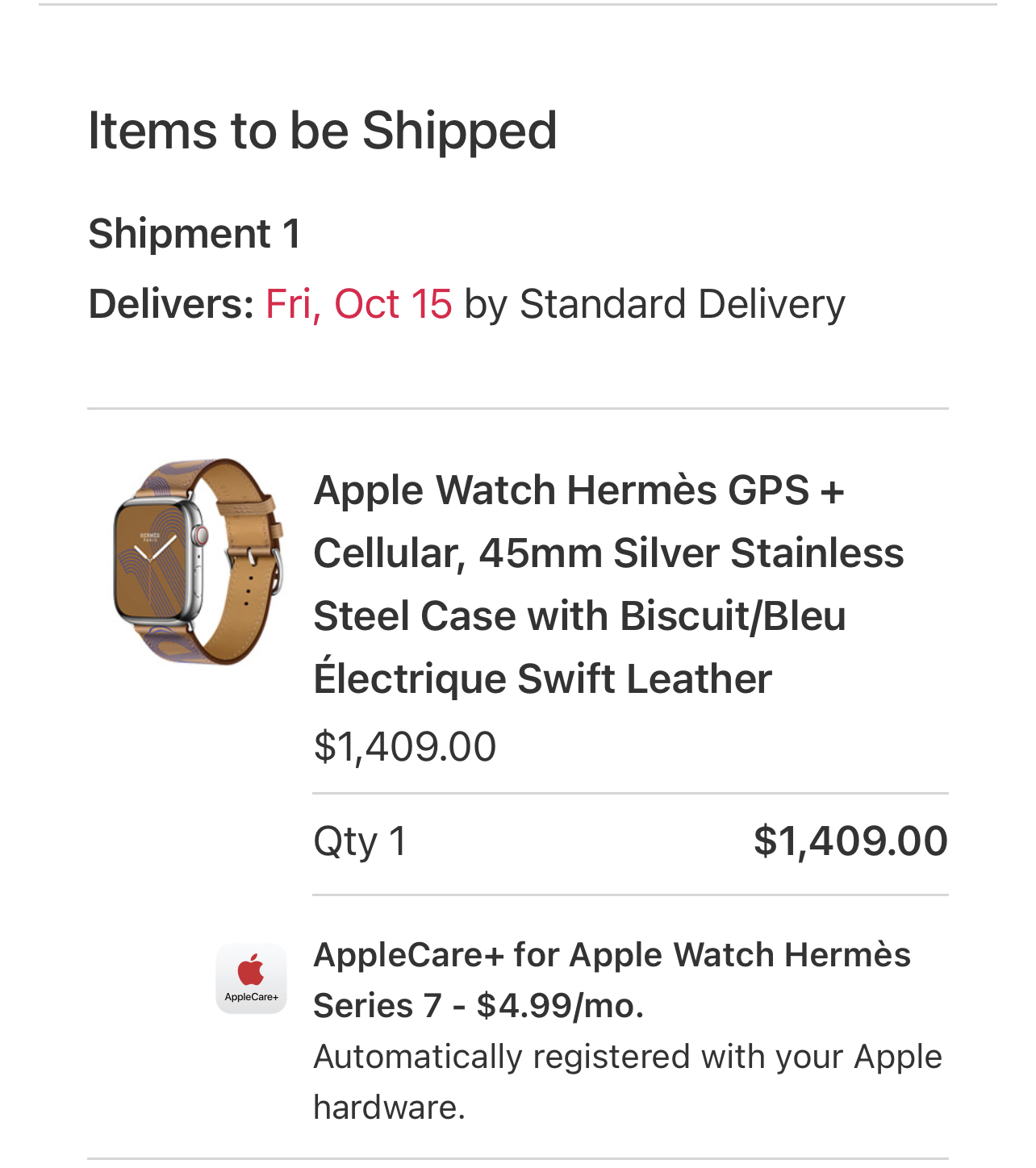The height and width of the screenshot is (1168, 1036).
Task: Tap the Qty 1 text
Action: 360,842
